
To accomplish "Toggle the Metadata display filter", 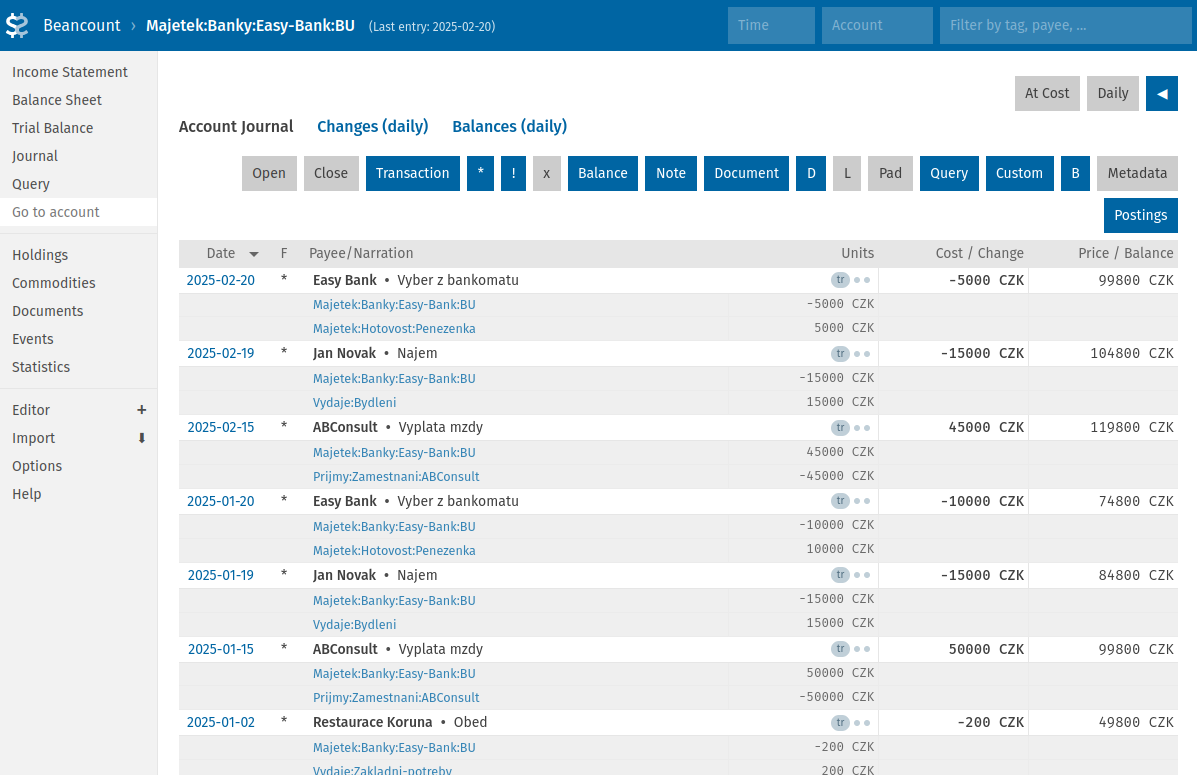I will click(x=1137, y=173).
